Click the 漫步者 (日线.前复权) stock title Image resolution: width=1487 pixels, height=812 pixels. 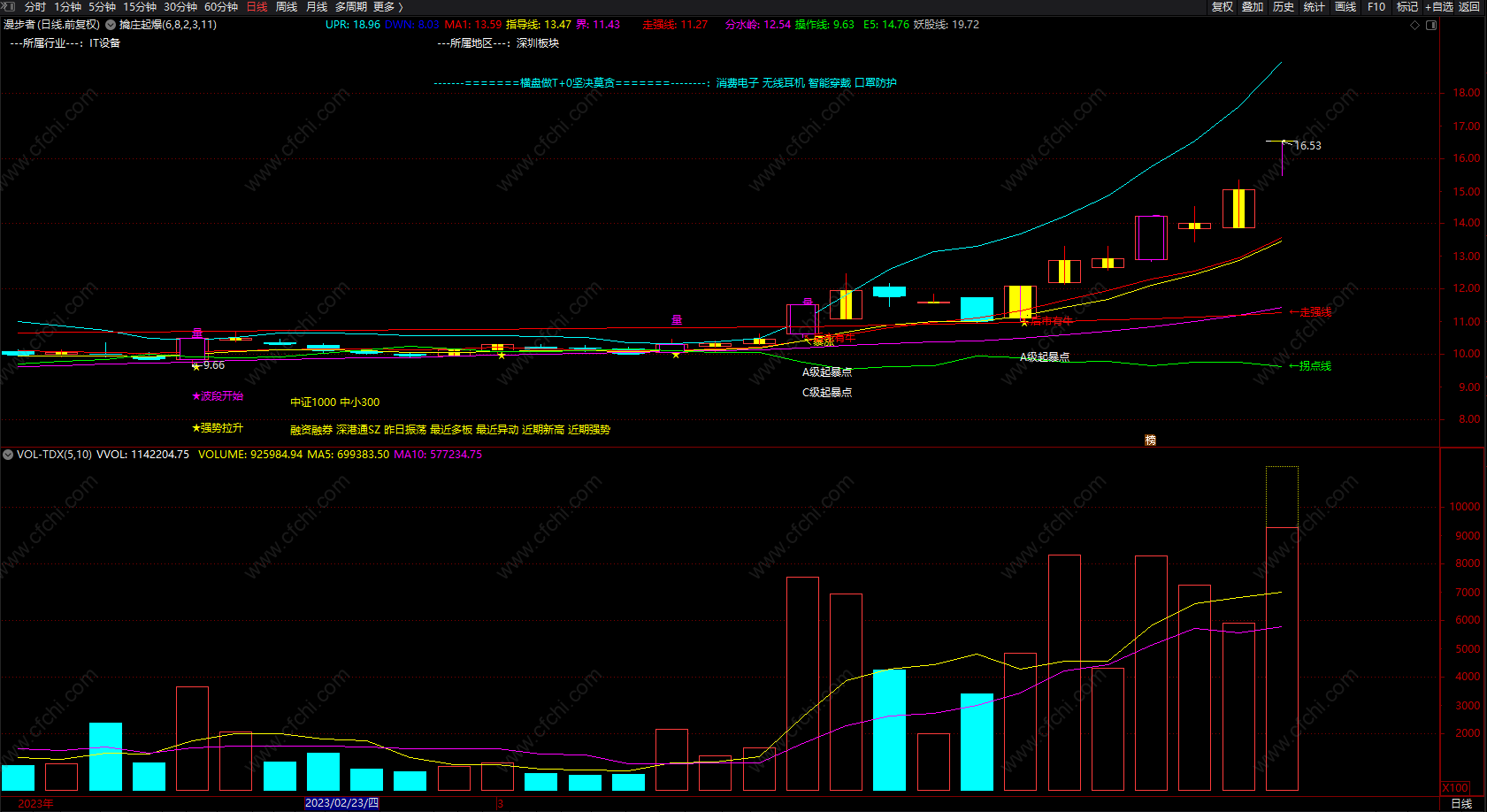pyautogui.click(x=51, y=25)
